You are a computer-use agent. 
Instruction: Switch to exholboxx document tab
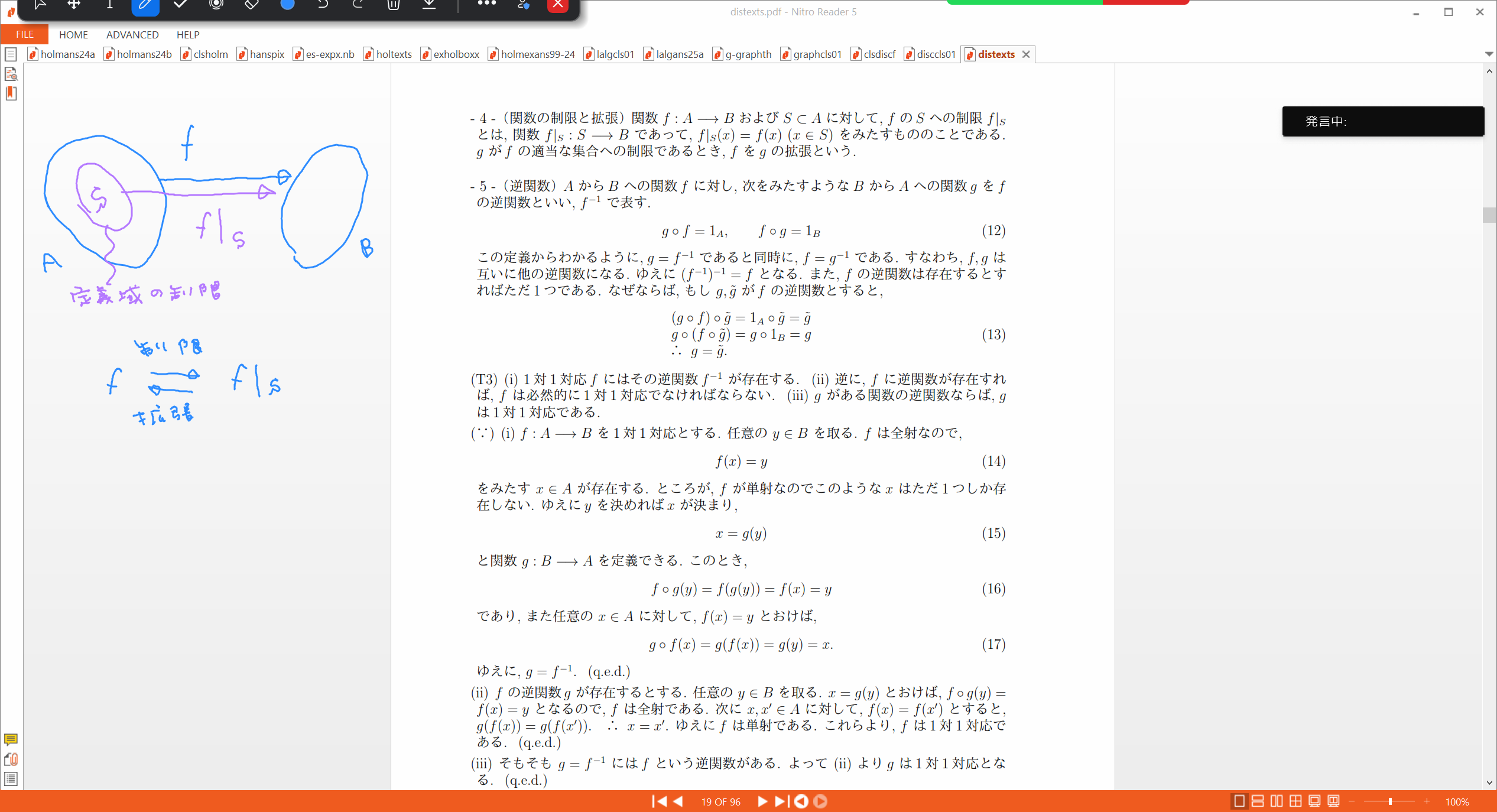[450, 54]
